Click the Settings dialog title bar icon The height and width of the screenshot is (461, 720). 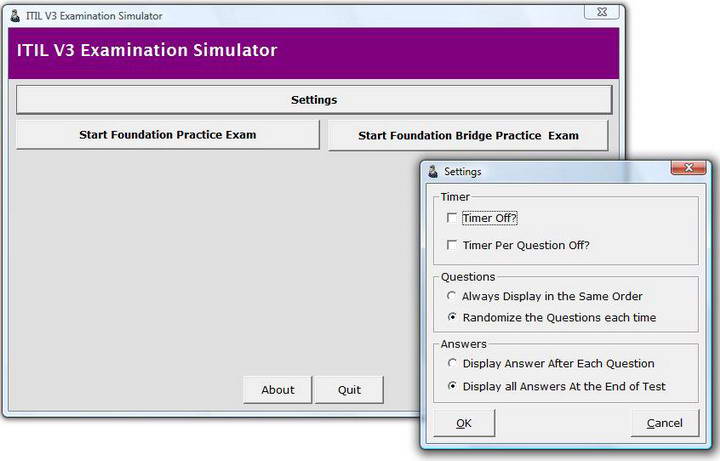(433, 171)
